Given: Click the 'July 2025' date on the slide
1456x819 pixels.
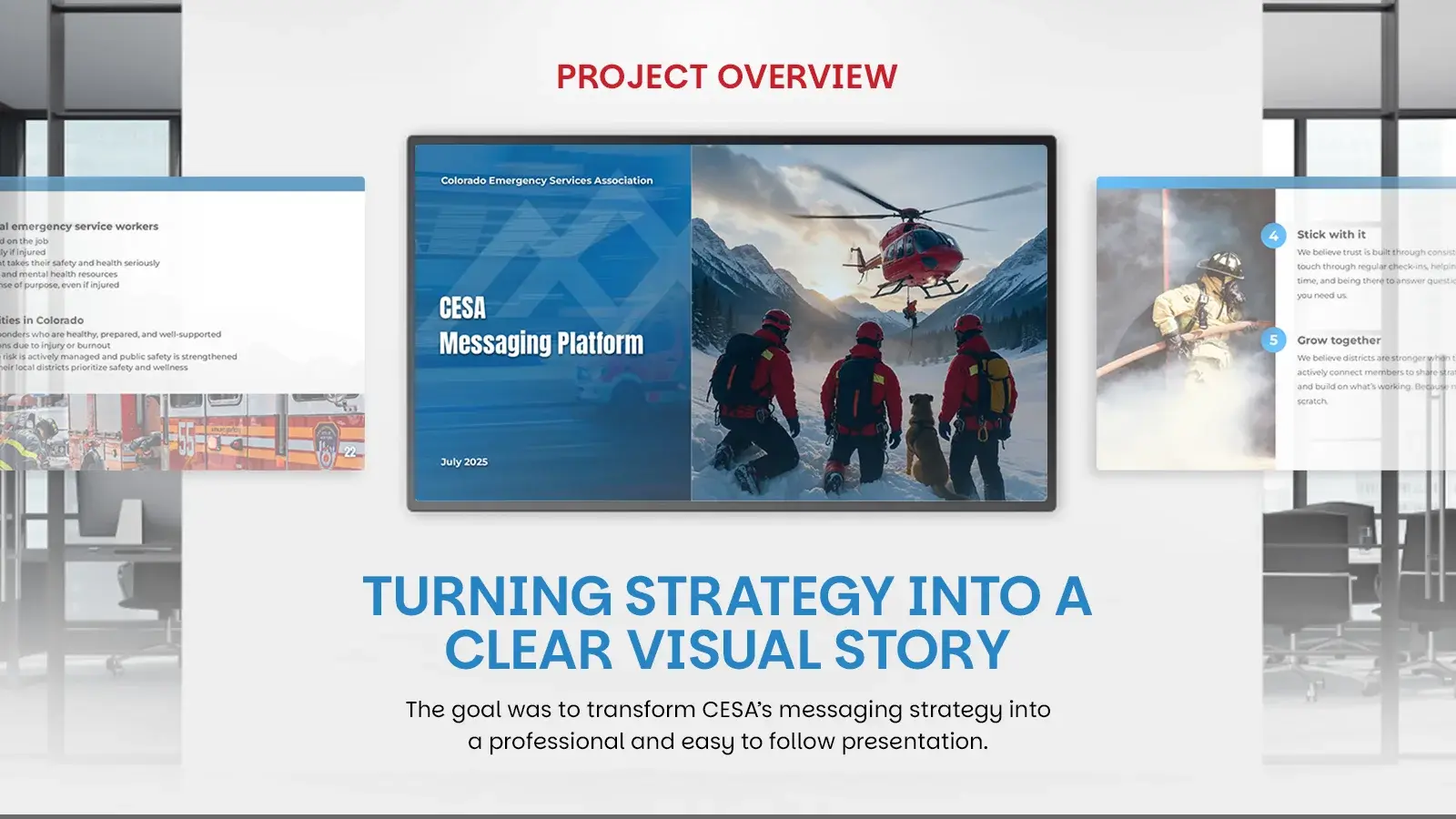Looking at the screenshot, I should (464, 461).
